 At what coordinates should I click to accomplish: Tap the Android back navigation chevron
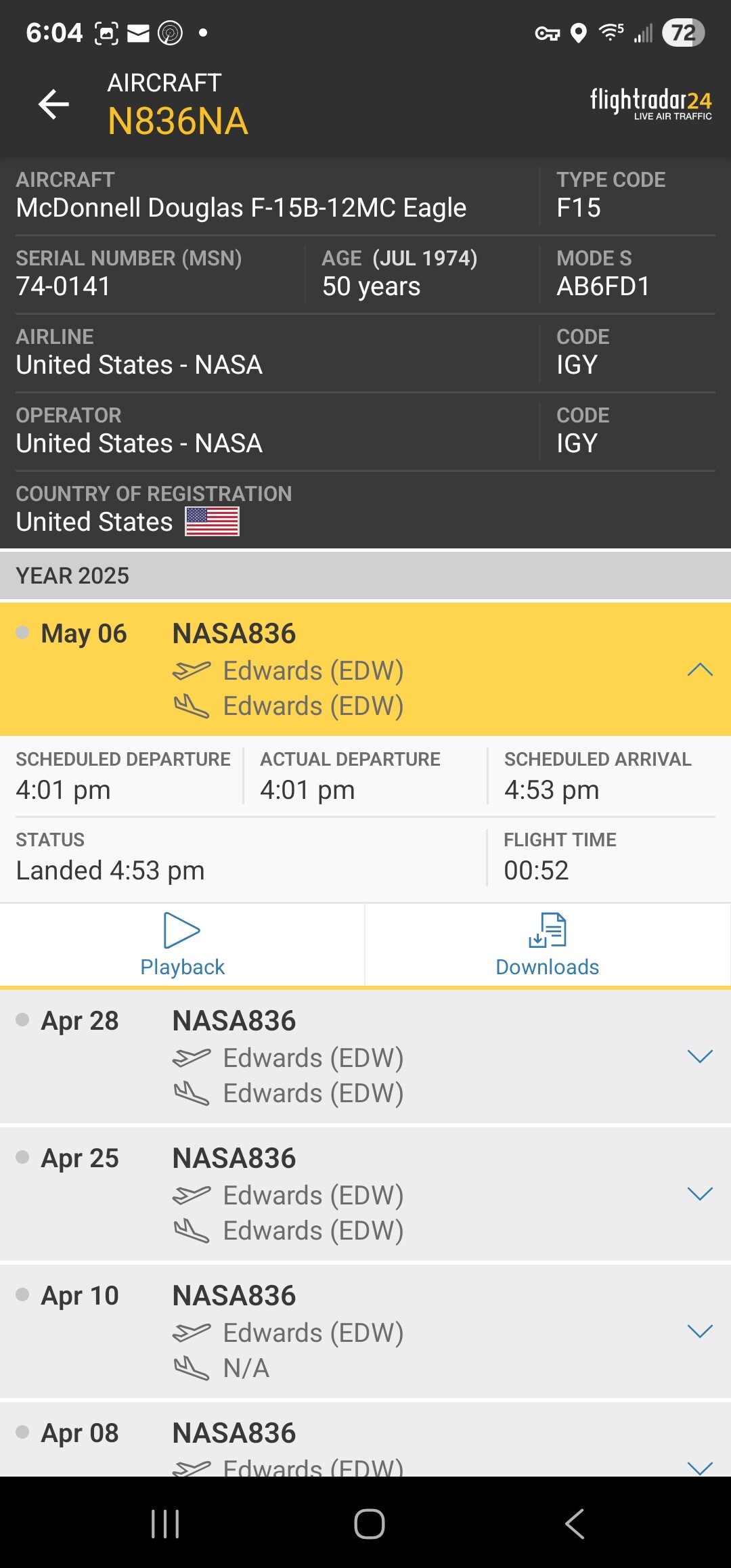(x=575, y=1524)
